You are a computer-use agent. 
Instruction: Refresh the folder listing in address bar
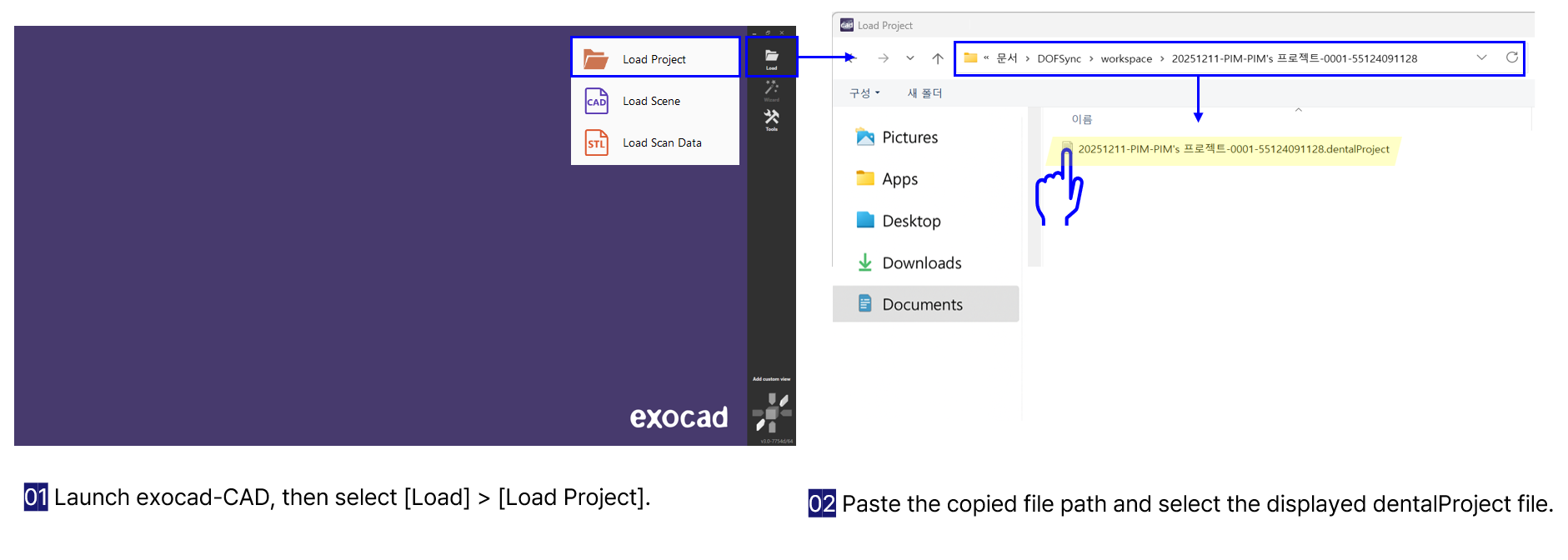coord(1511,57)
